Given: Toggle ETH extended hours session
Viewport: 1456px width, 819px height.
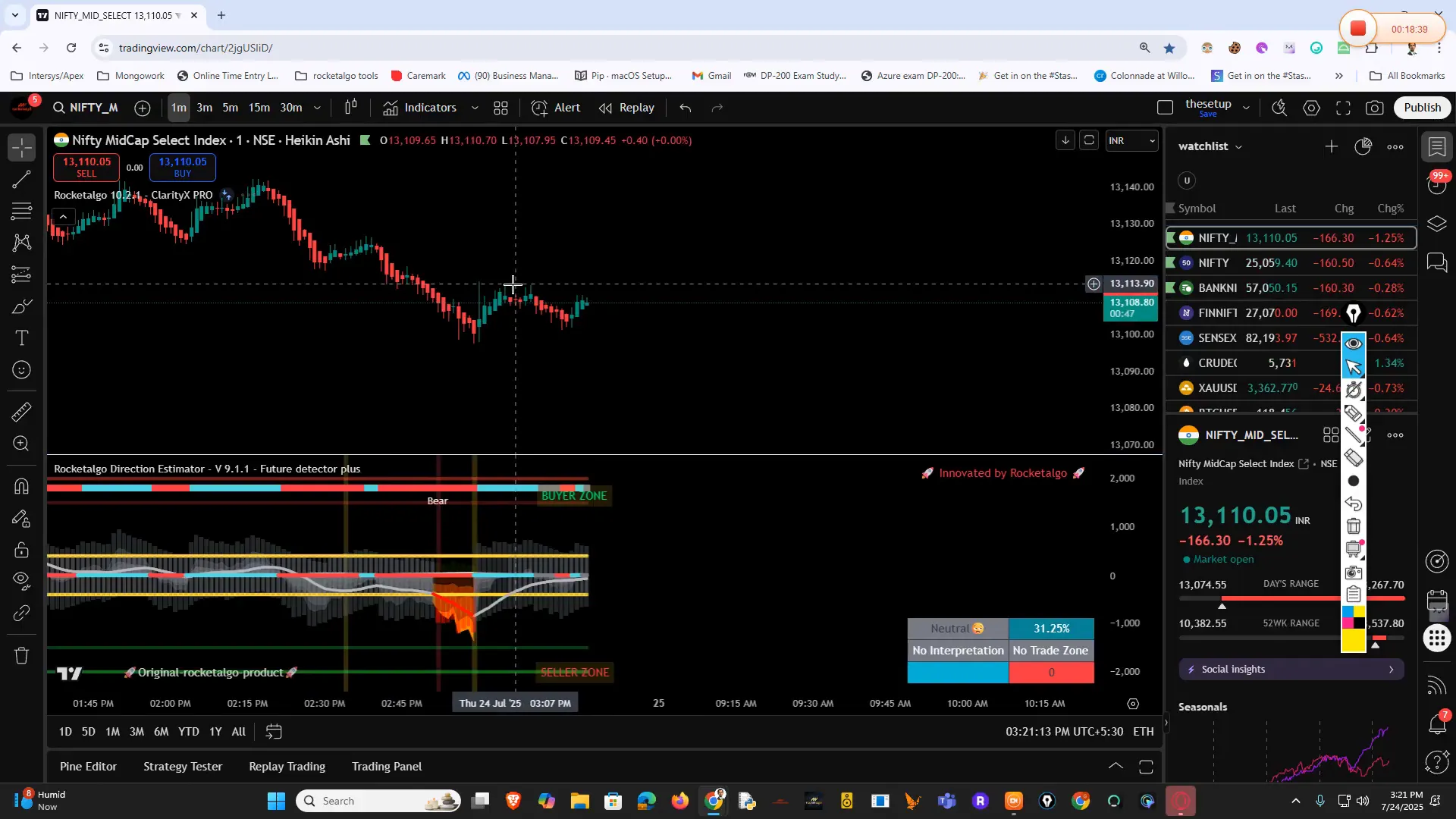Looking at the screenshot, I should [1143, 732].
